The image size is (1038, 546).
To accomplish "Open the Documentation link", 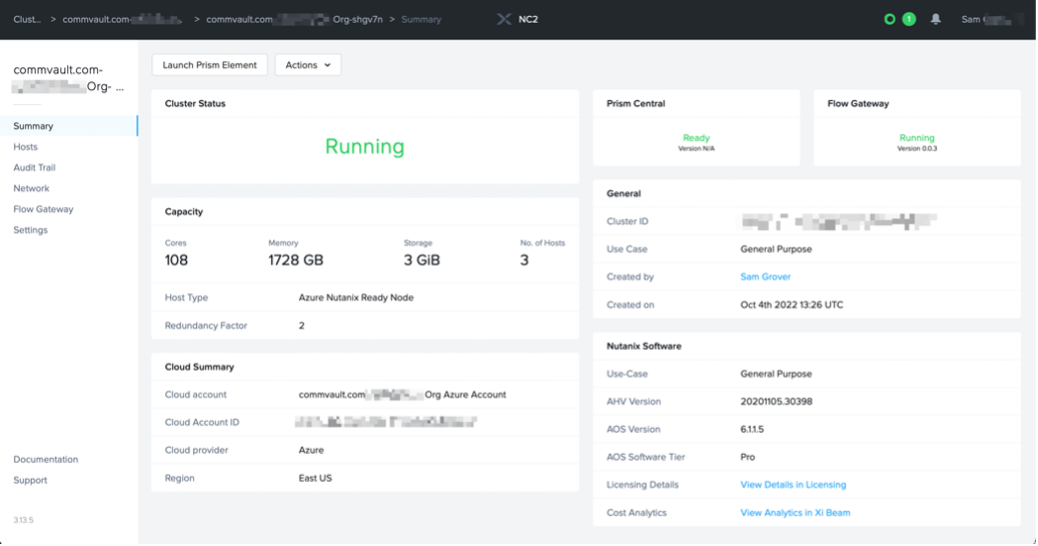I will click(46, 459).
